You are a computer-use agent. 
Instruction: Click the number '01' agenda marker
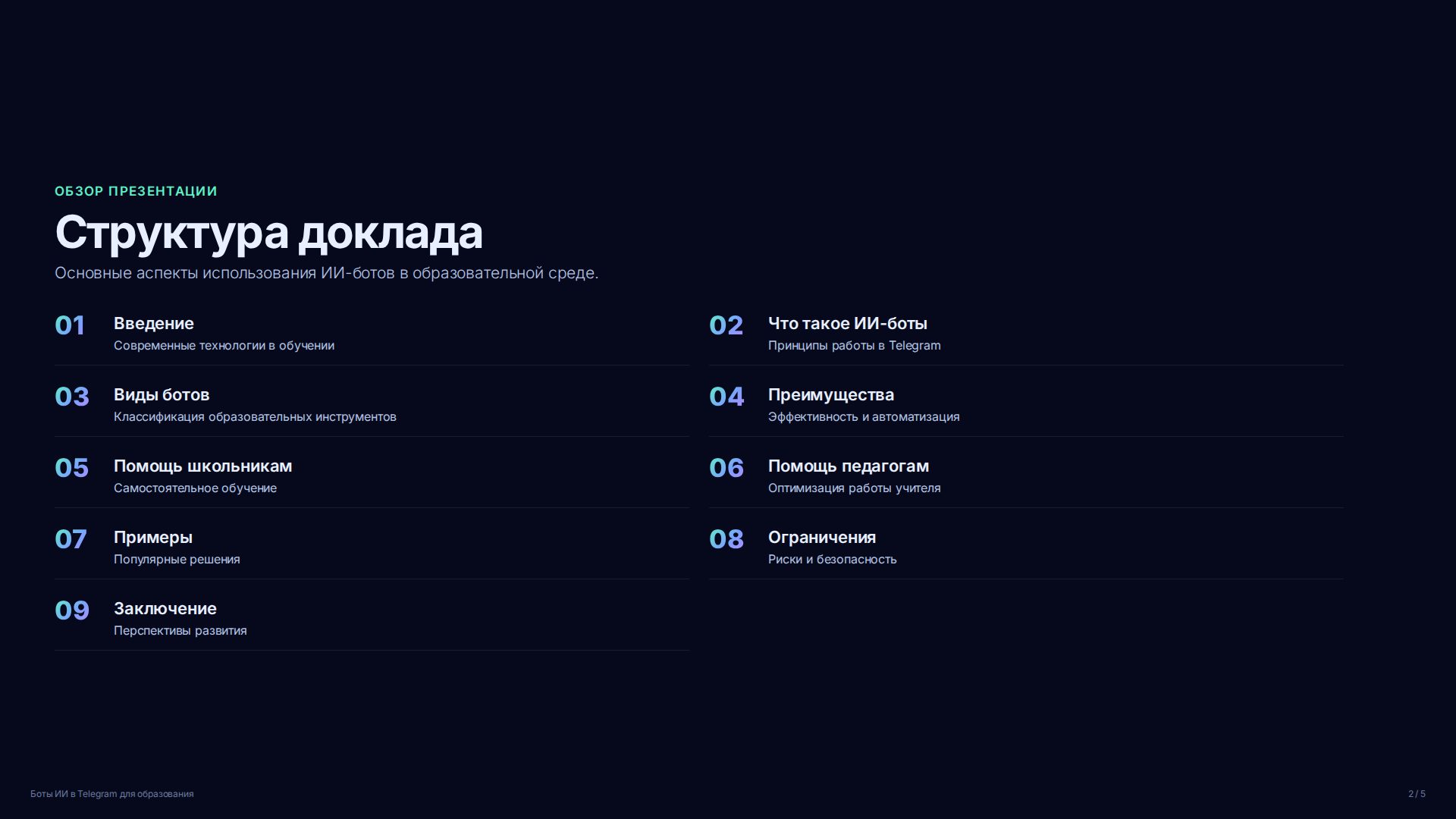click(70, 325)
